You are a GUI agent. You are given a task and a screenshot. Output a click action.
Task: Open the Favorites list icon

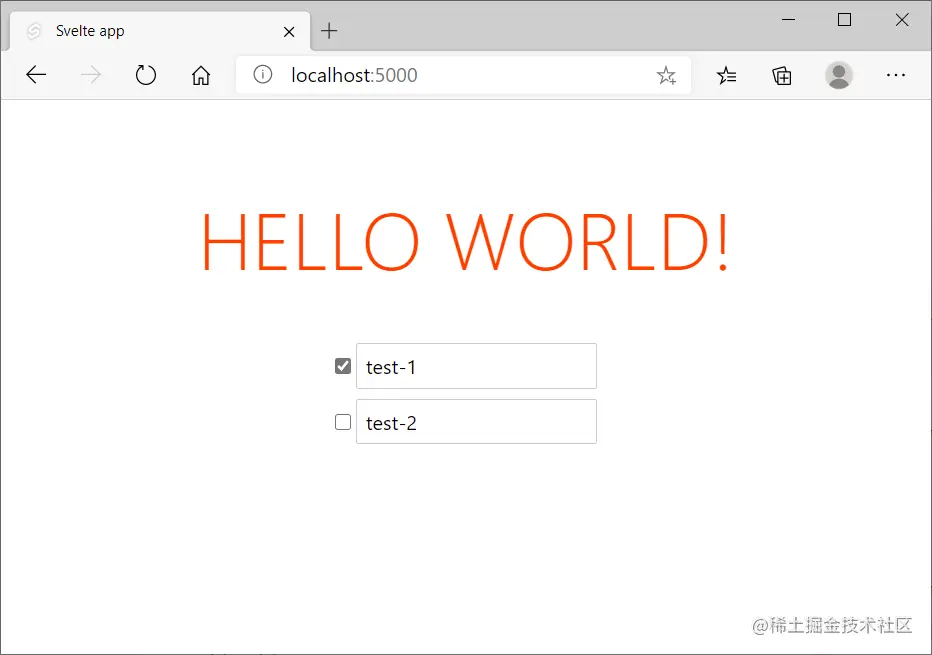[x=726, y=75]
